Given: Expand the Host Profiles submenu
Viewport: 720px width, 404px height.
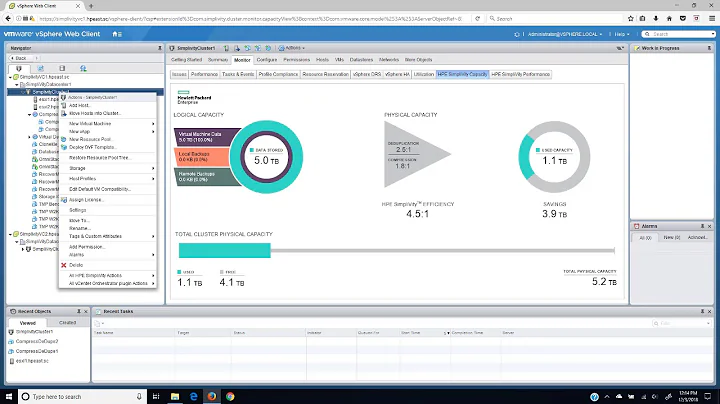Looking at the screenshot, I should point(108,179).
